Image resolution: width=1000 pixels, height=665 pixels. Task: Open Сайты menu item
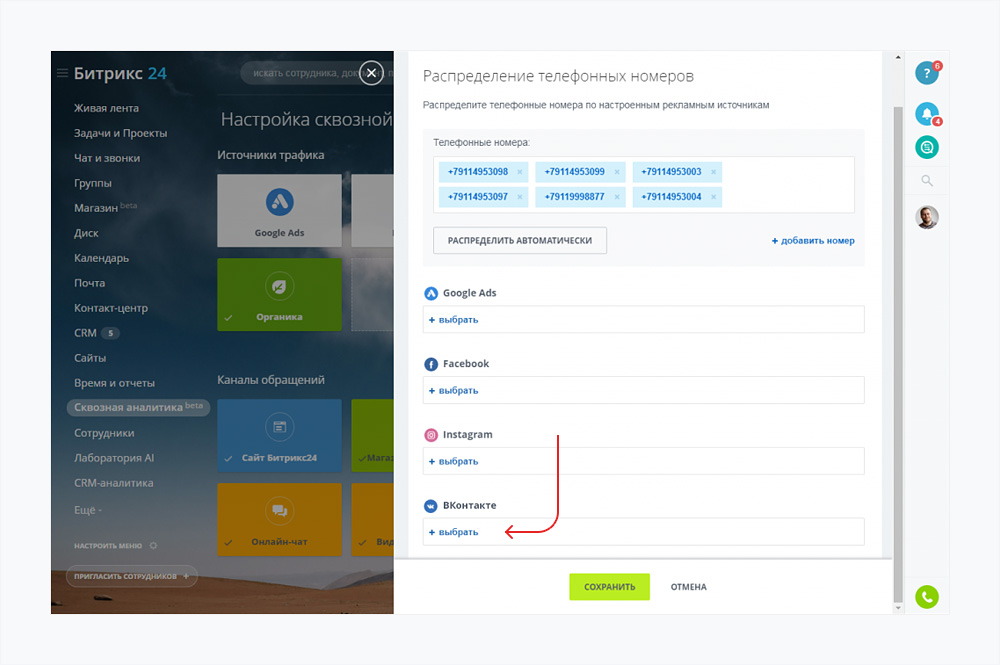click(90, 358)
